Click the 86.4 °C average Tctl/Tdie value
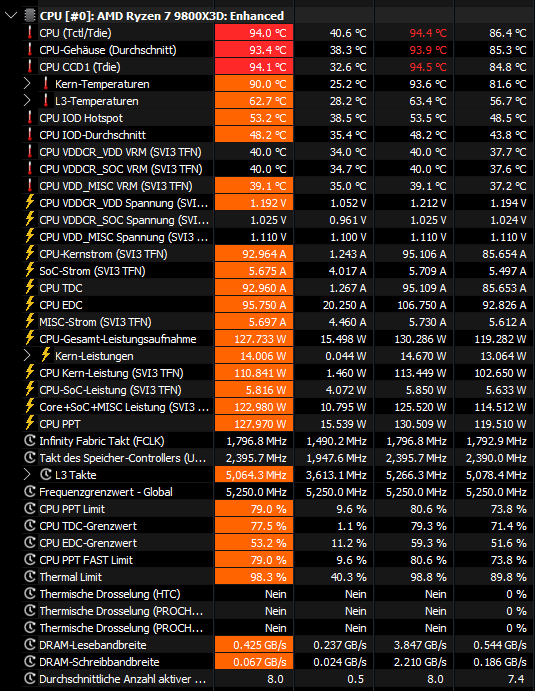The height and width of the screenshot is (691, 535). pos(508,33)
